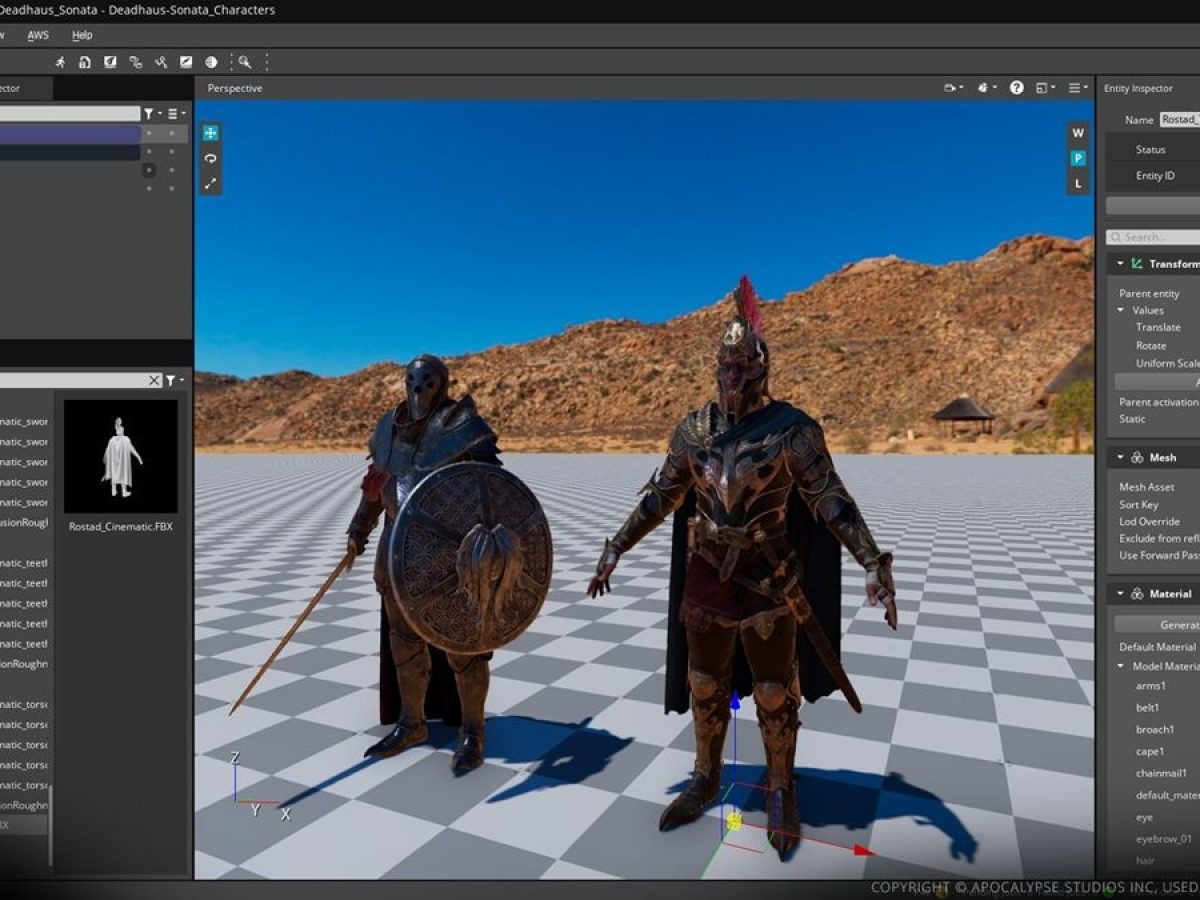Screen dimensions: 1200x900
Task: Click the globe icon in the toolbar
Action: point(211,62)
